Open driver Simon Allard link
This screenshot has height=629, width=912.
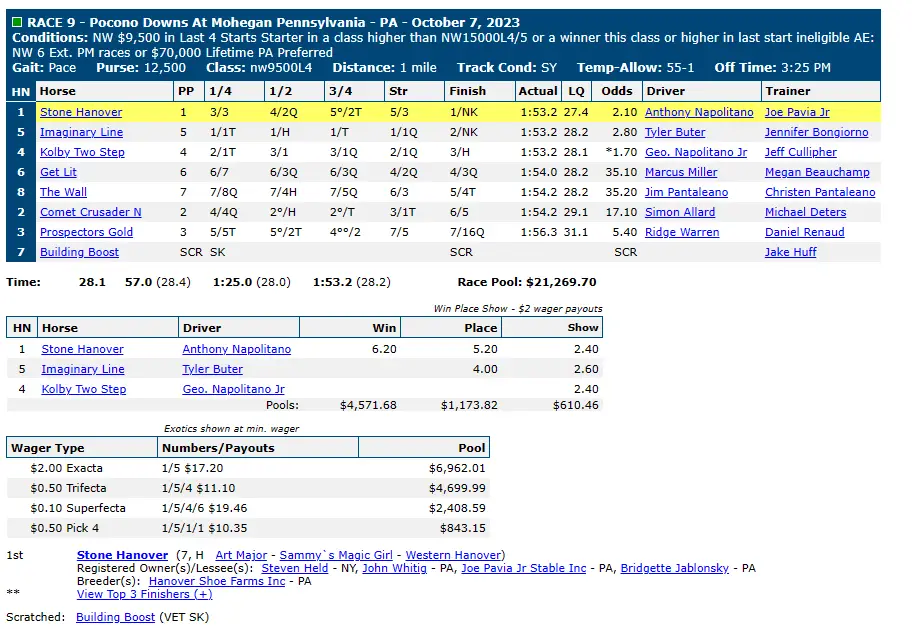680,212
